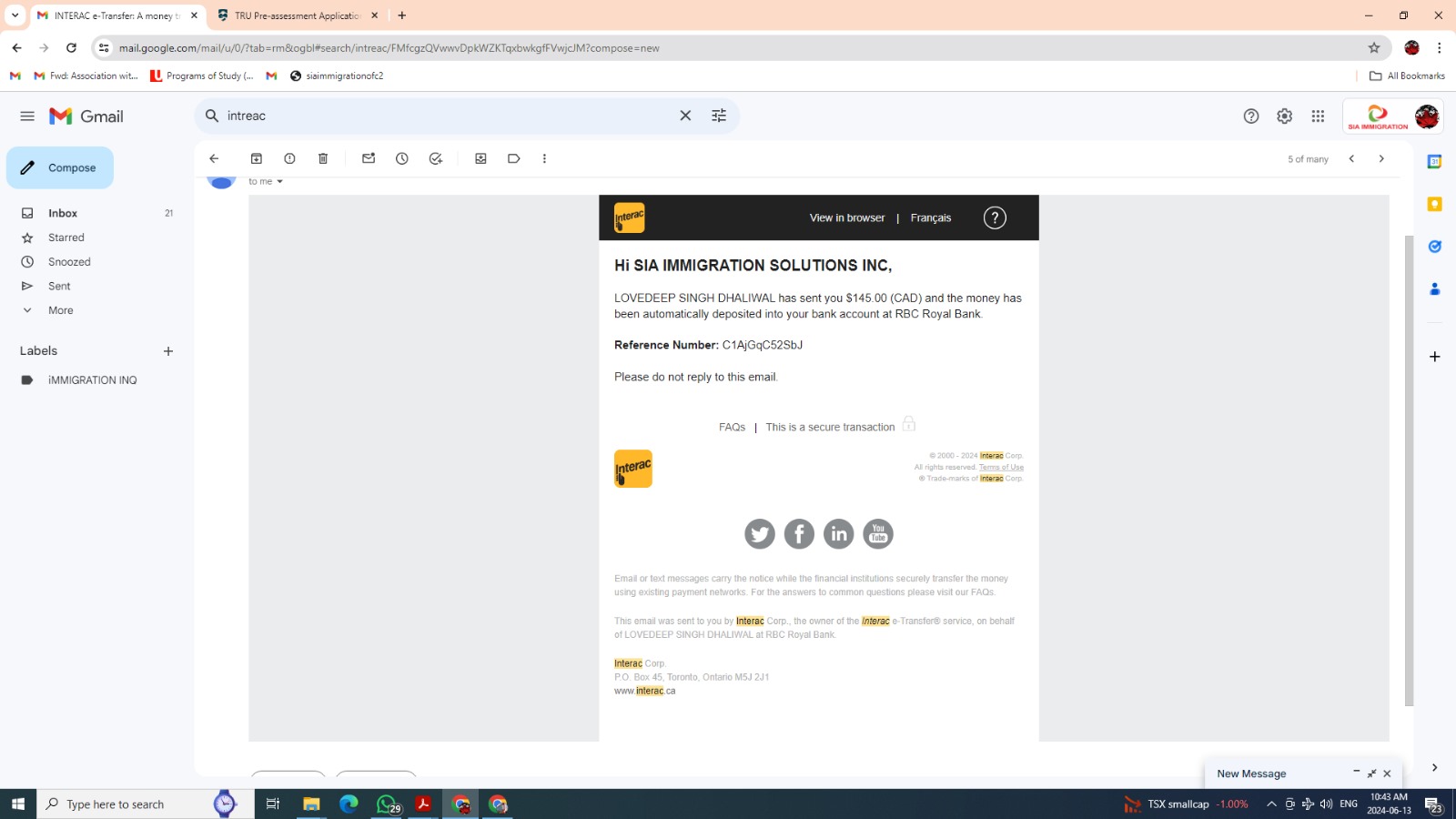Close New Message compose window
The width and height of the screenshot is (1456, 819).
click(1387, 773)
